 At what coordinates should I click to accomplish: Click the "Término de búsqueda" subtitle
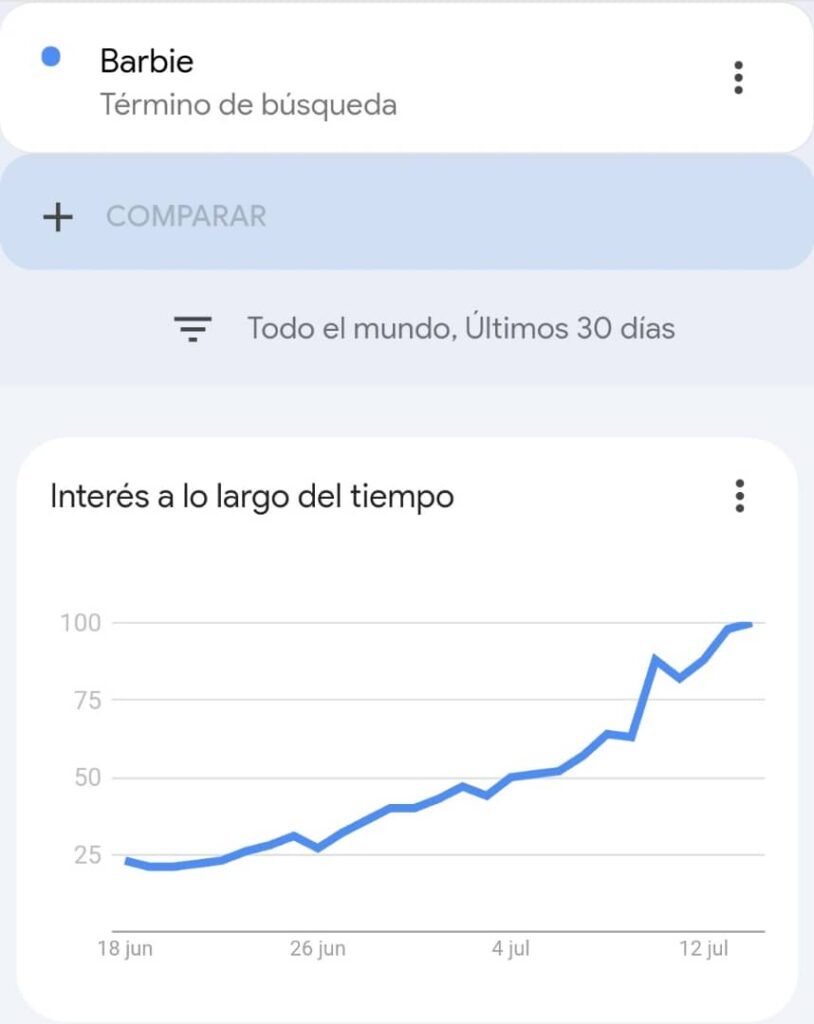pyautogui.click(x=248, y=105)
